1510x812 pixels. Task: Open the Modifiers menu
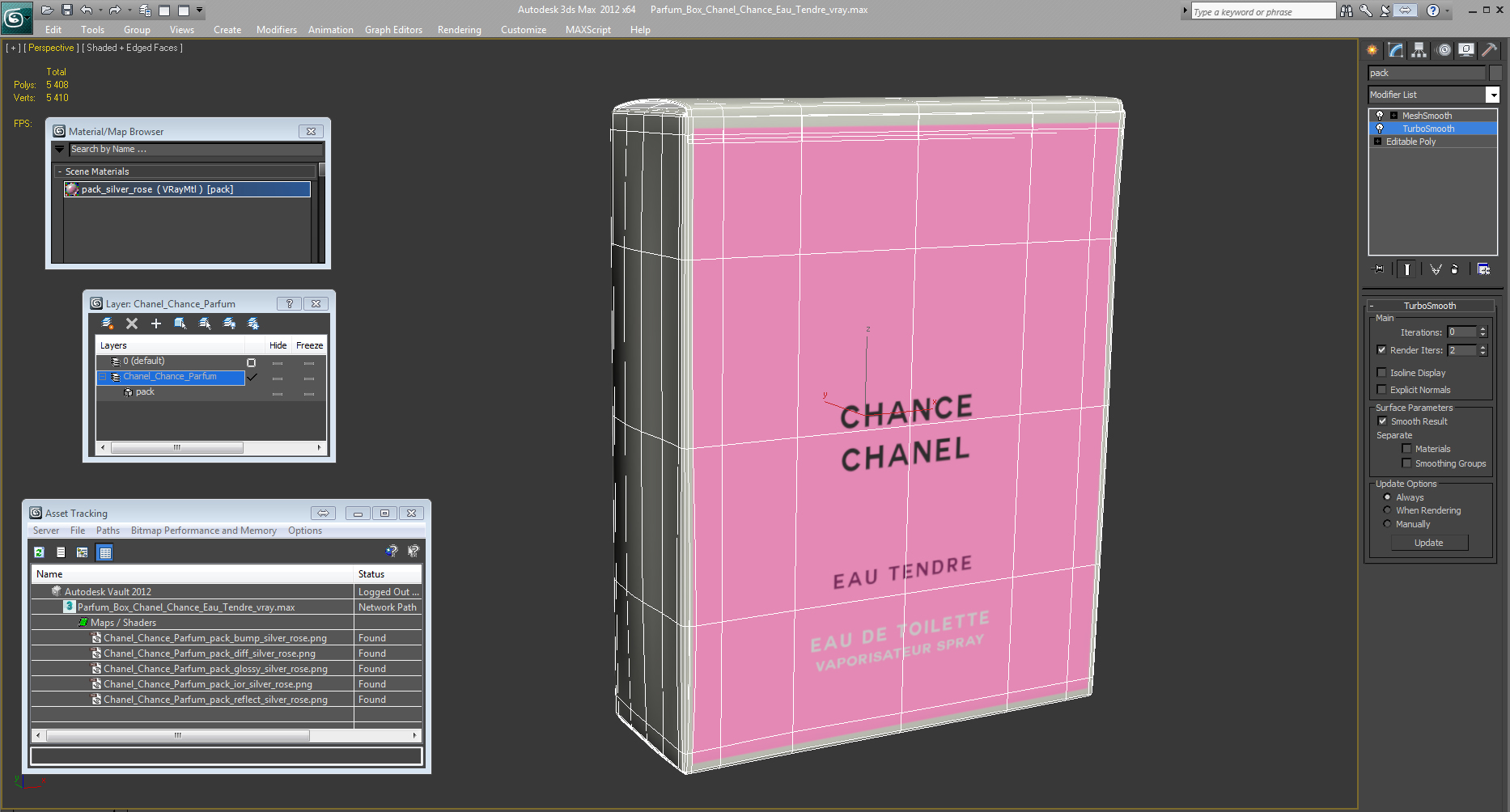[277, 30]
